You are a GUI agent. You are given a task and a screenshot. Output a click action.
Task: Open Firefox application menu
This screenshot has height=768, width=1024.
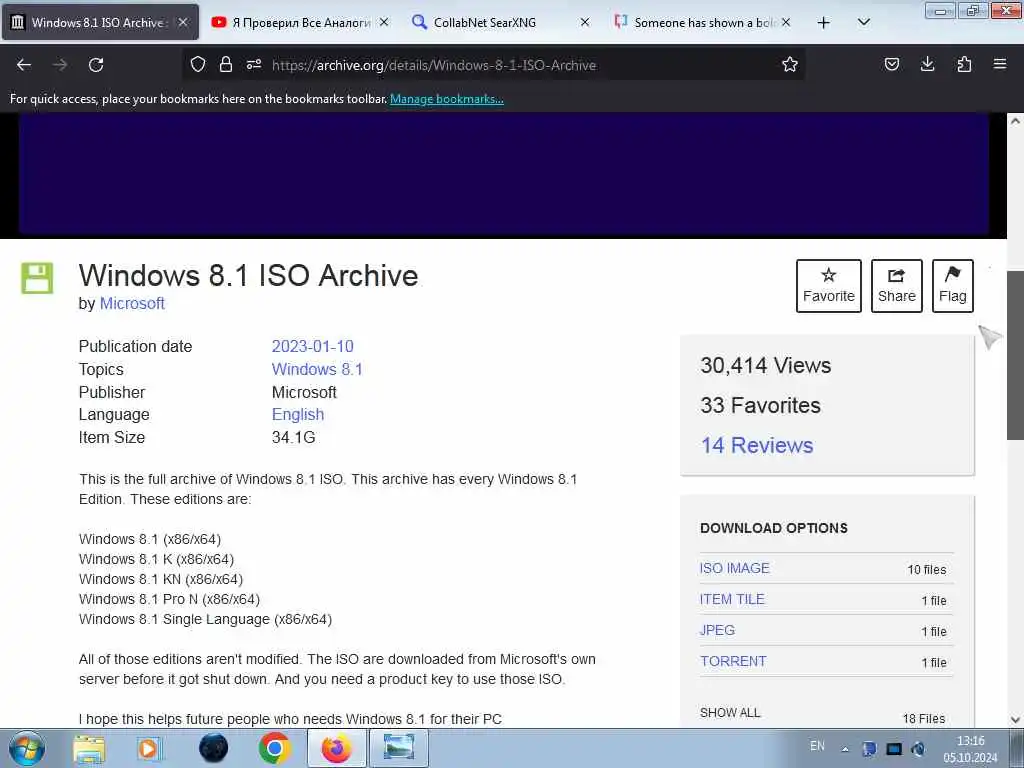(x=1000, y=64)
